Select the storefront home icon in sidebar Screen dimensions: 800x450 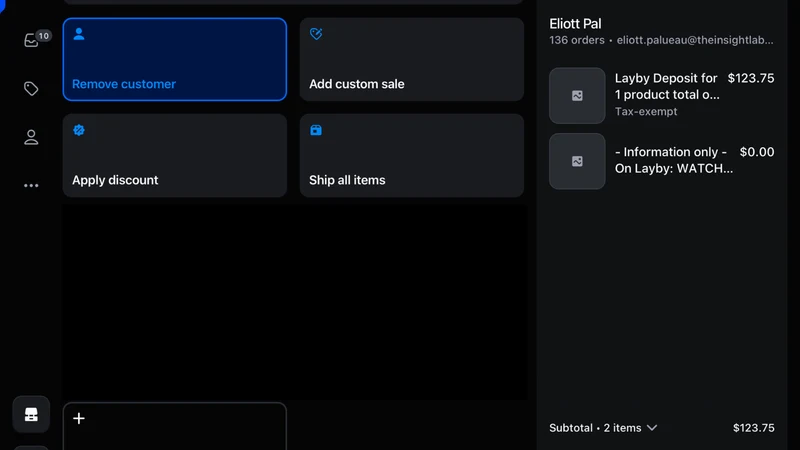pyautogui.click(x=31, y=414)
